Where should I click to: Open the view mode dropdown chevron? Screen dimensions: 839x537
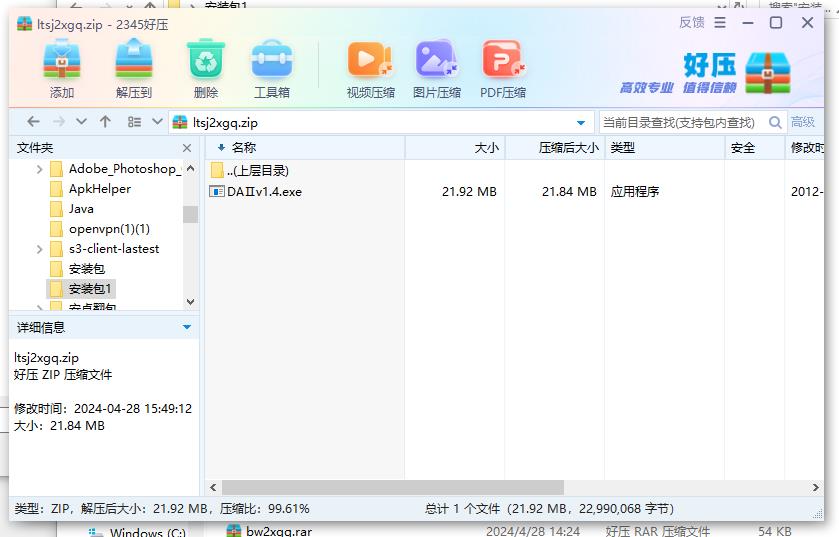[157, 122]
